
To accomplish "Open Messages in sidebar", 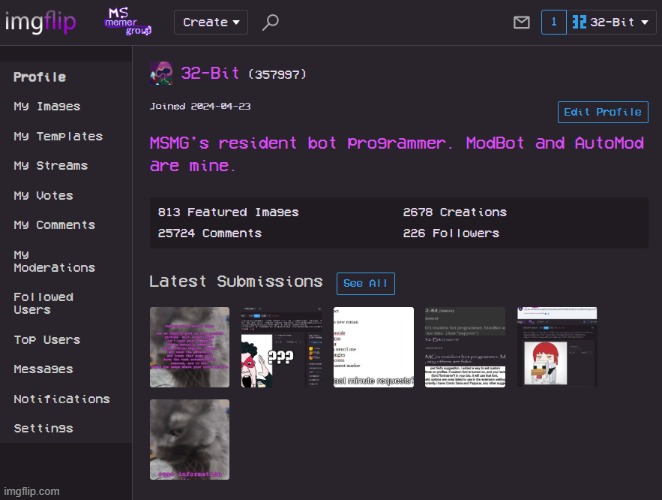I will (43, 370).
